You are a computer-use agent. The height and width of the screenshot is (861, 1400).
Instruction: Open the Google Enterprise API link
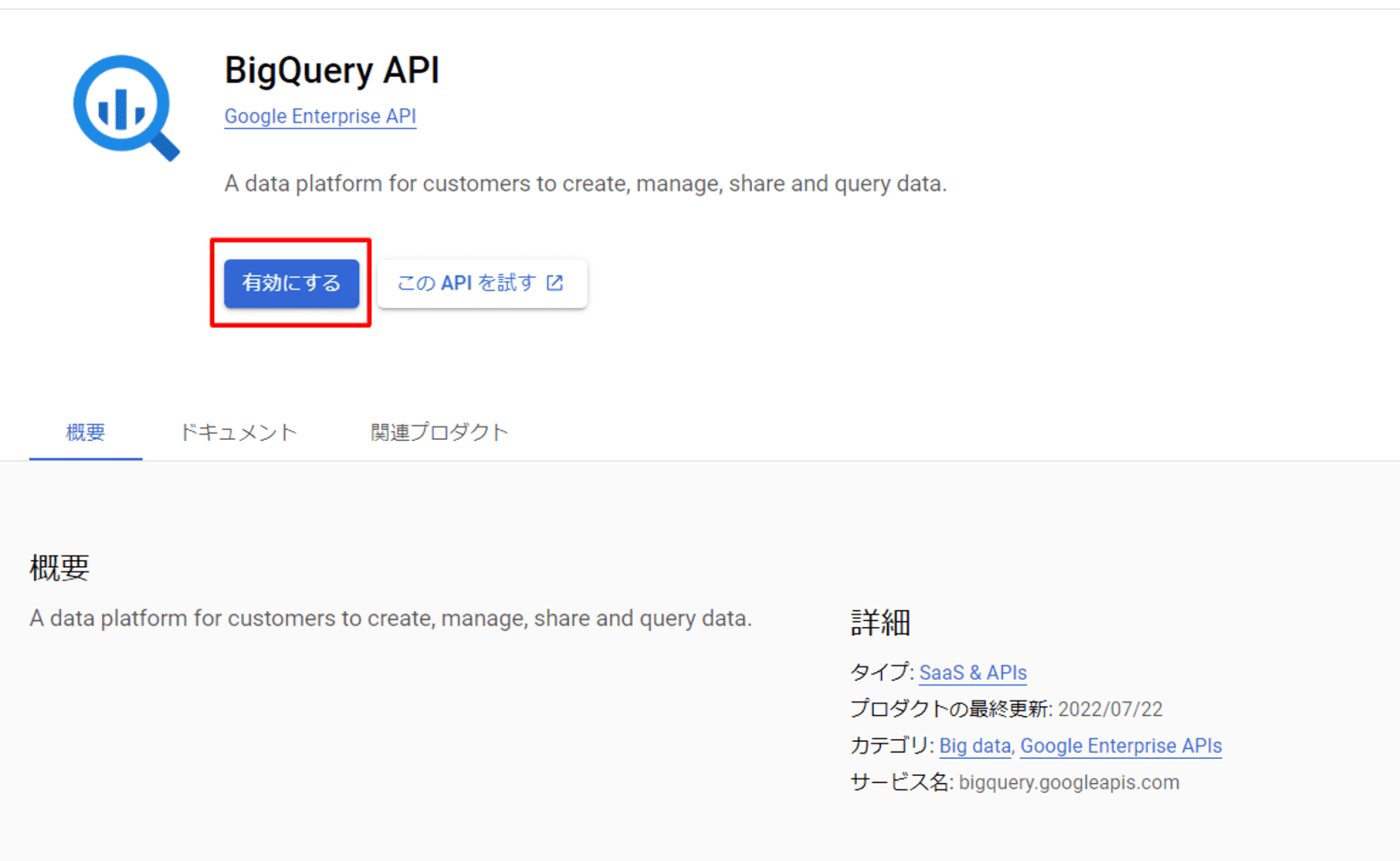point(320,116)
